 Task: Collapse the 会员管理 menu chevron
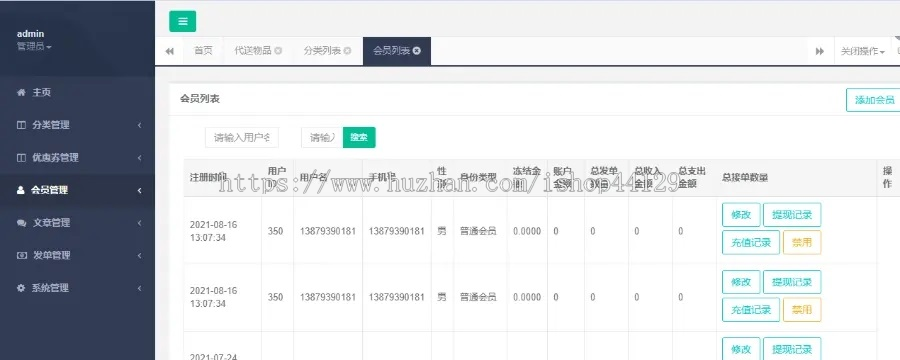coord(139,190)
